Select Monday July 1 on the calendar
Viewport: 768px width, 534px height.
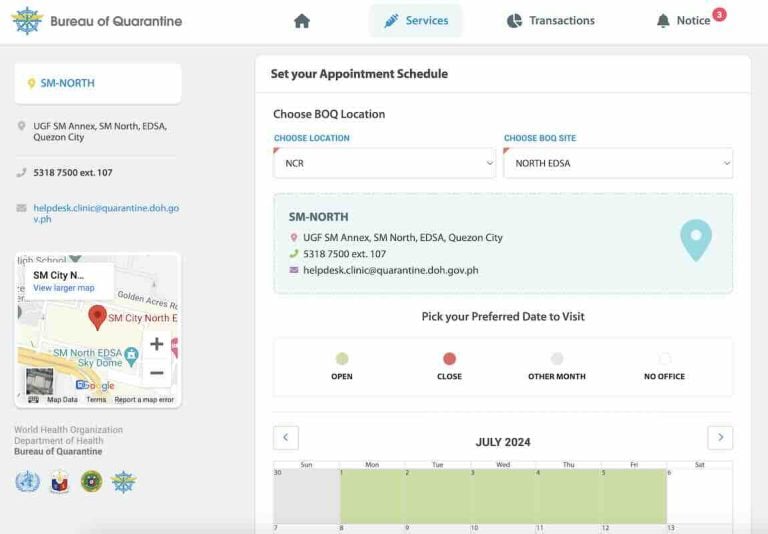pos(372,496)
